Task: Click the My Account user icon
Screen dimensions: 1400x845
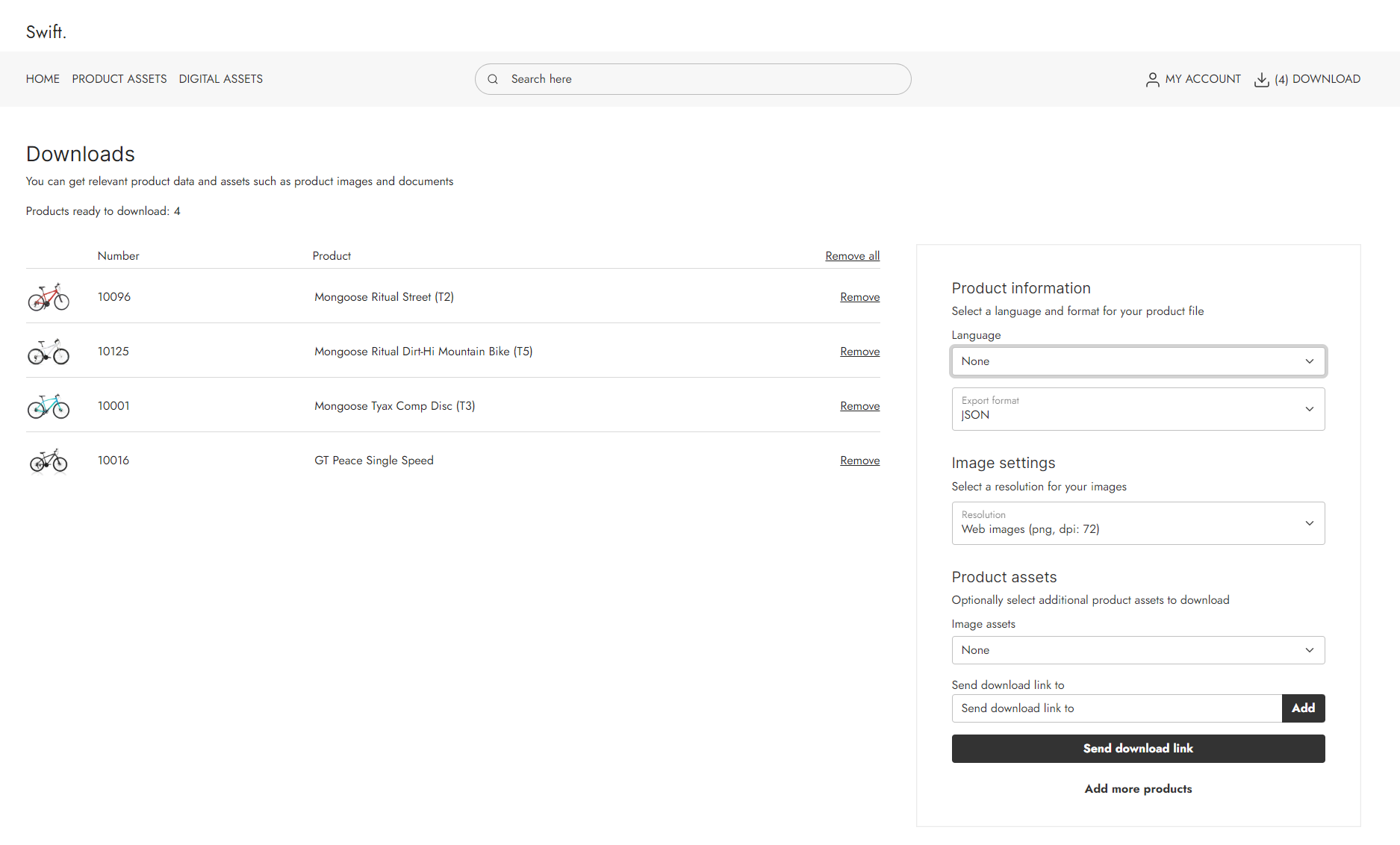Action: pos(1152,80)
